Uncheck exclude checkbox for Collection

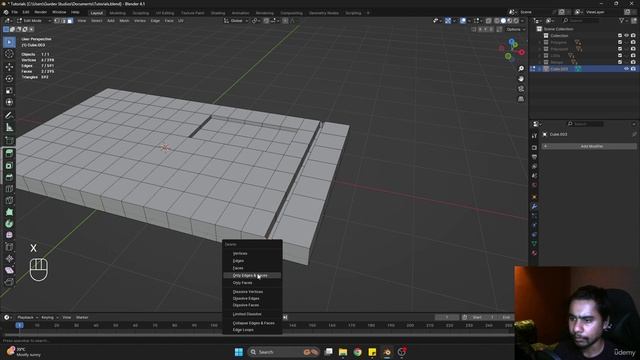pyautogui.click(x=620, y=36)
